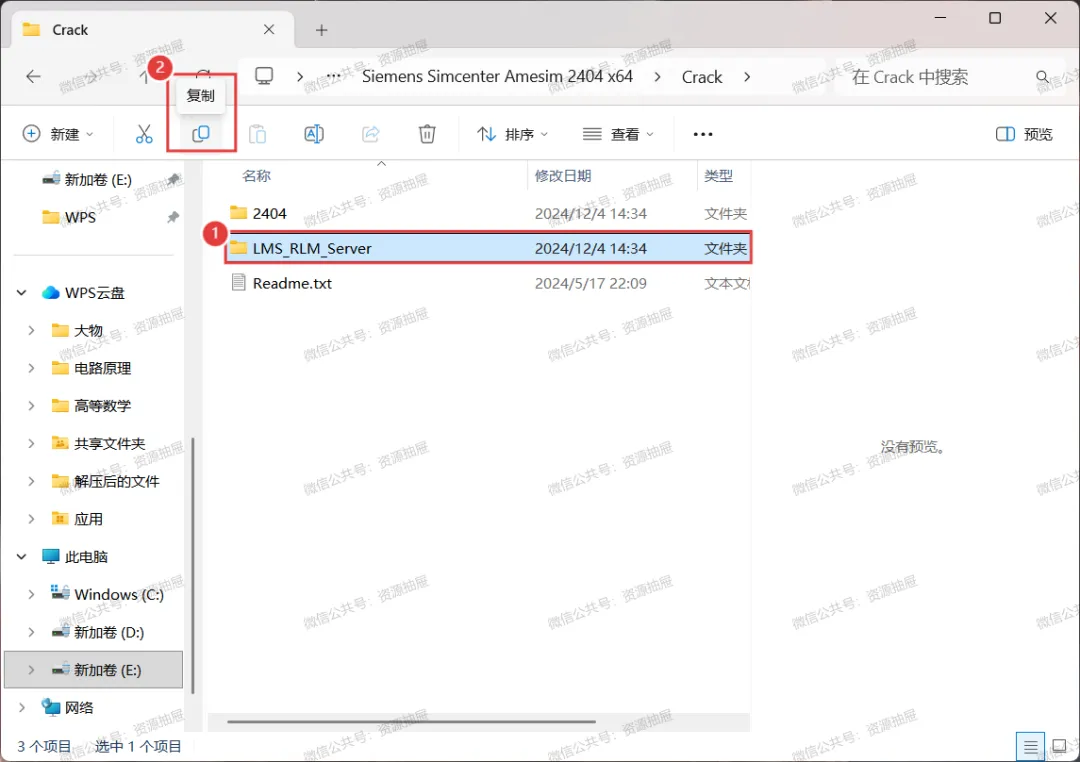
Task: Click Crack in the breadcrumb path
Action: coord(702,76)
